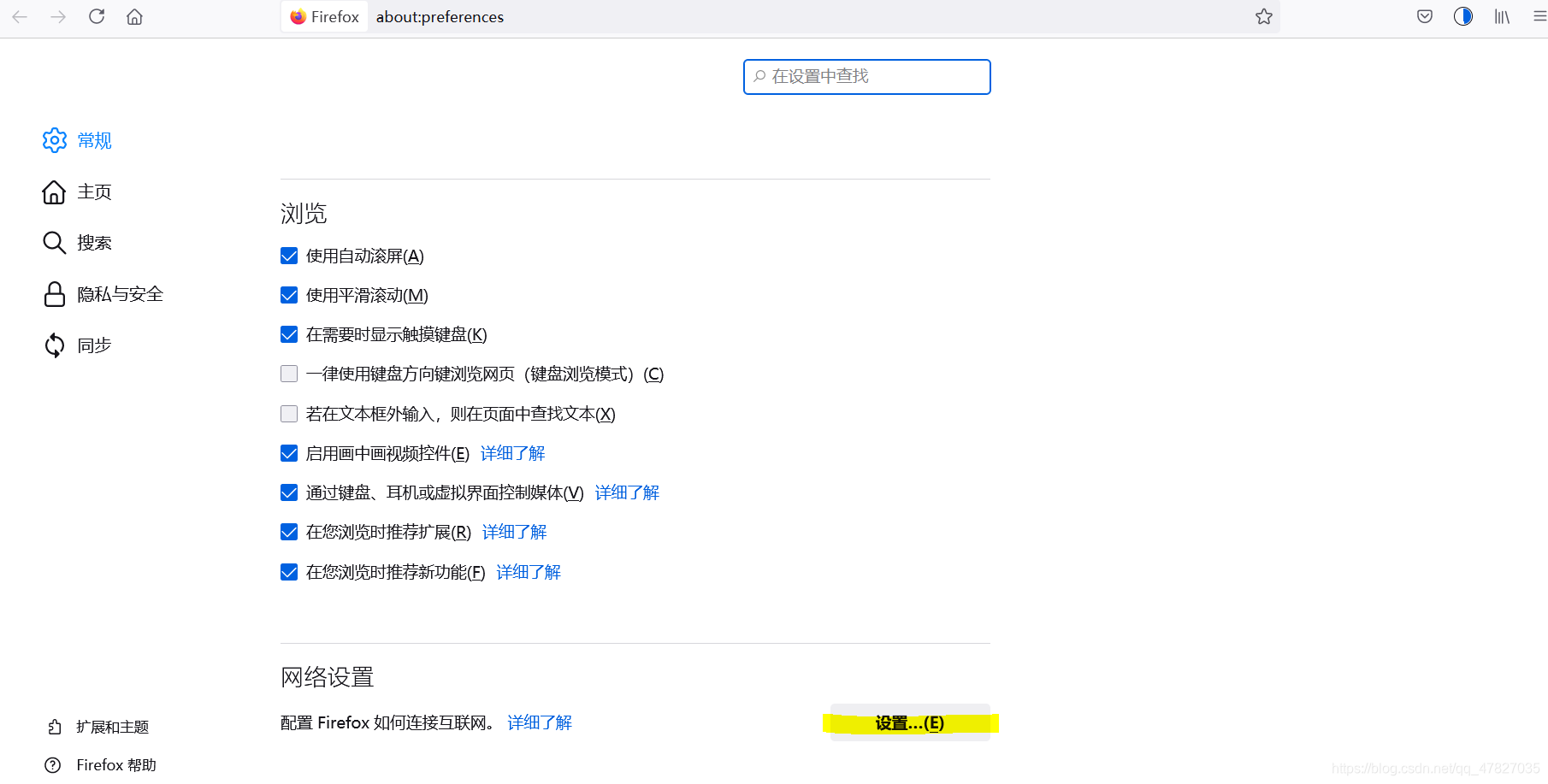Go to home page via house icon
Viewport: 1548px width, 784px height.
click(x=134, y=16)
